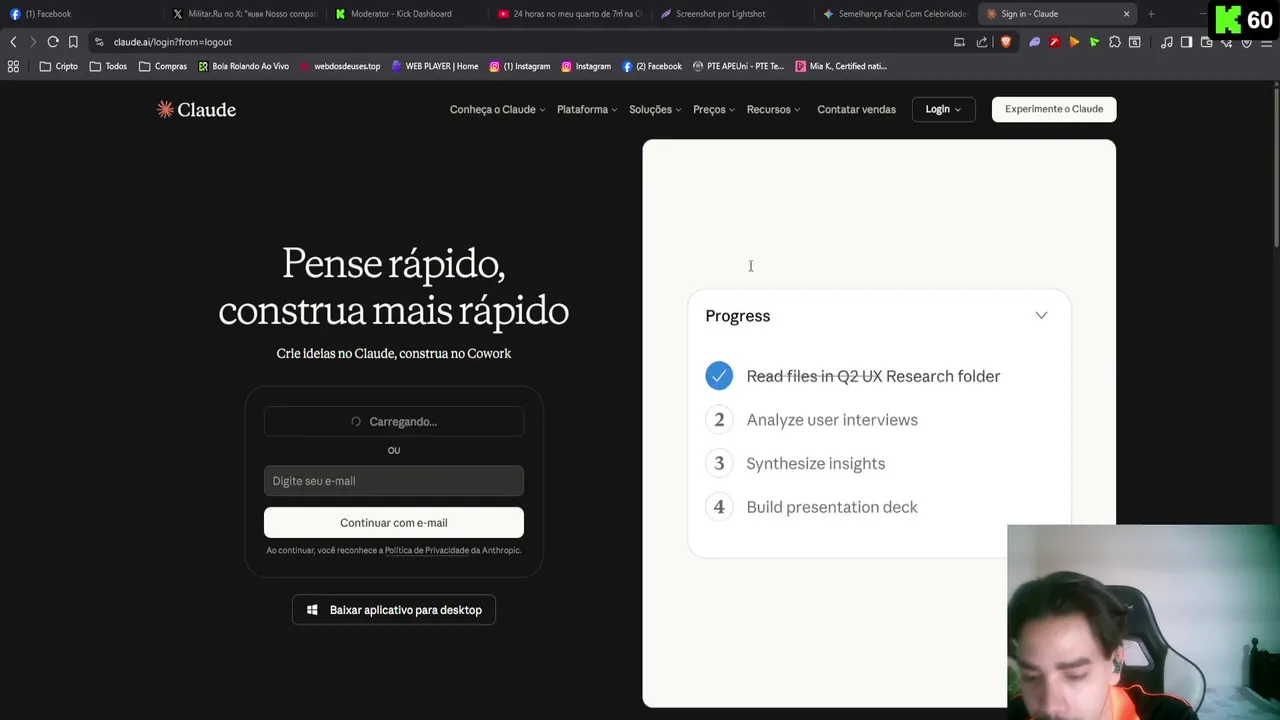Image resolution: width=1280 pixels, height=720 pixels.
Task: Expand the Preços dropdown
Action: pos(713,109)
